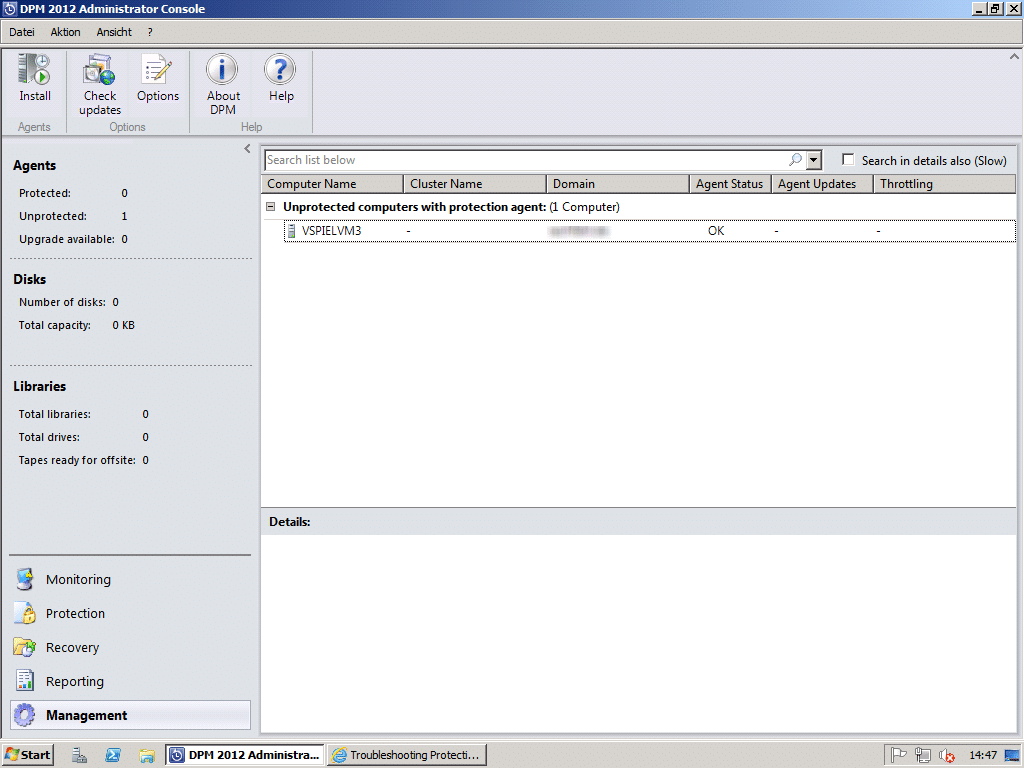1024x768 pixels.
Task: Click the Unprotected computers group heading
Action: click(451, 206)
